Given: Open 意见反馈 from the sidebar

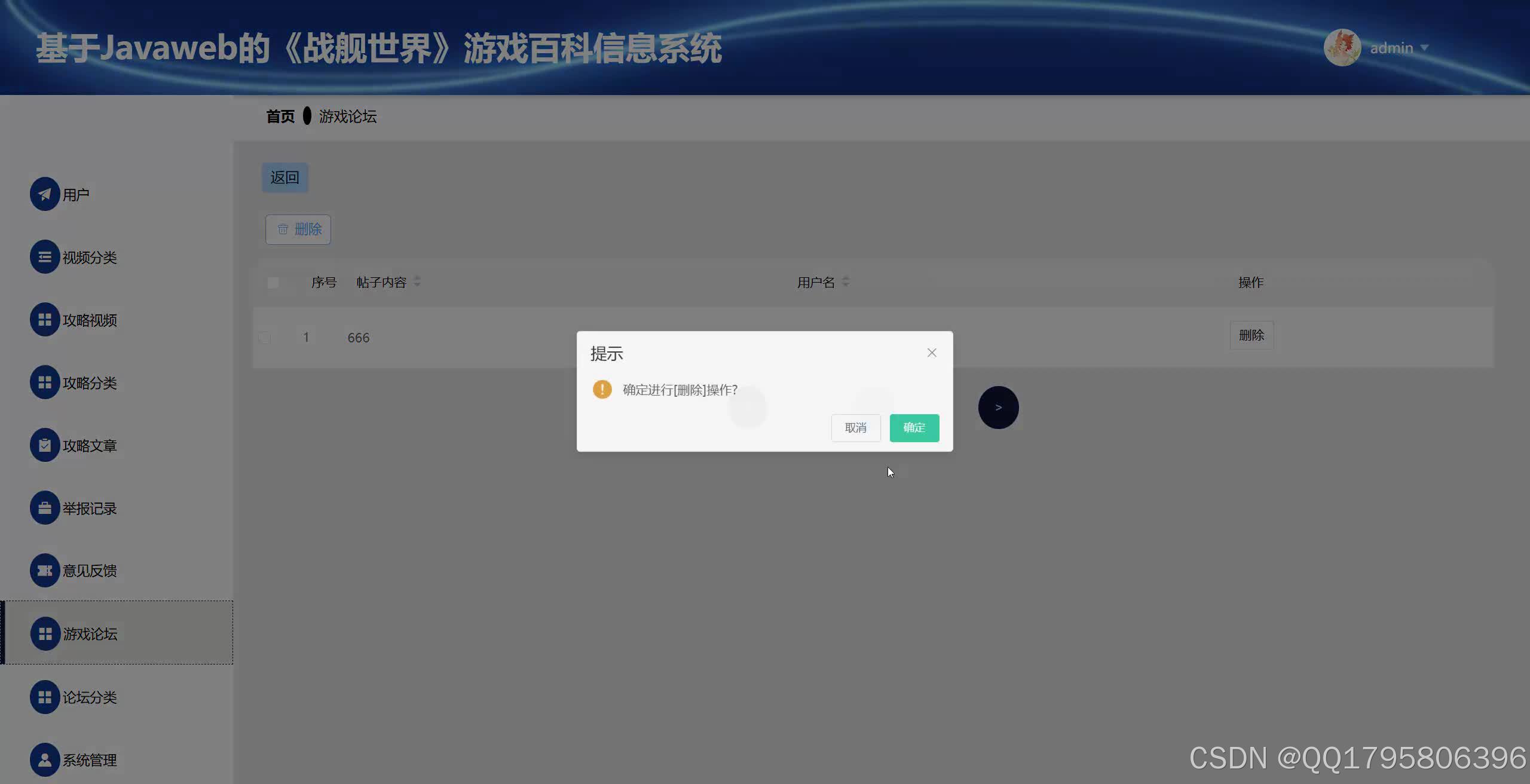Looking at the screenshot, I should [x=44, y=570].
